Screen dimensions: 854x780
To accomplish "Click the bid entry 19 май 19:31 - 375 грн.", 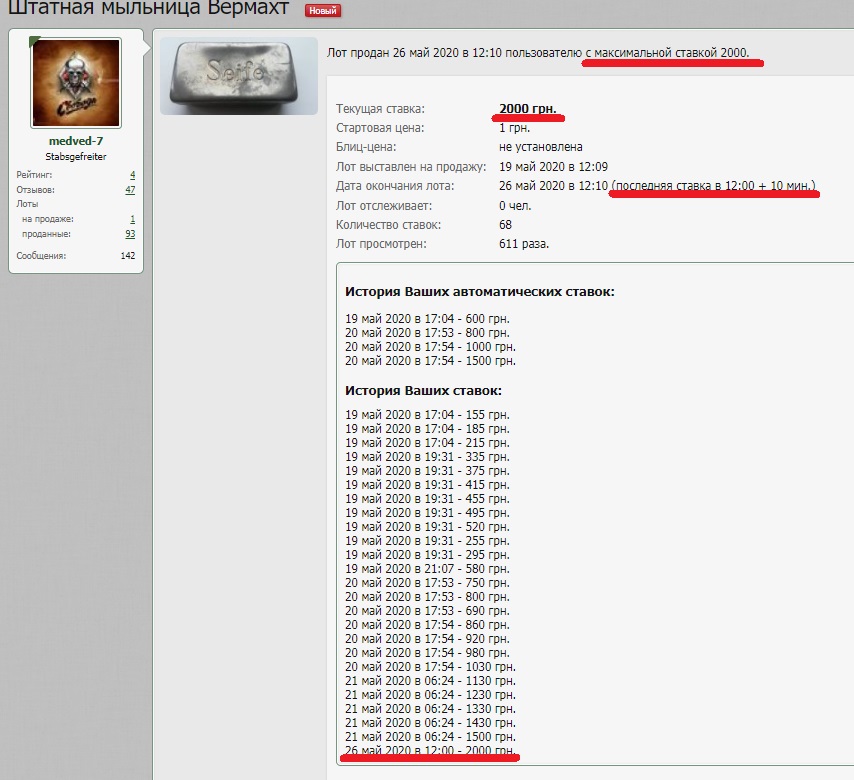I will 428,471.
